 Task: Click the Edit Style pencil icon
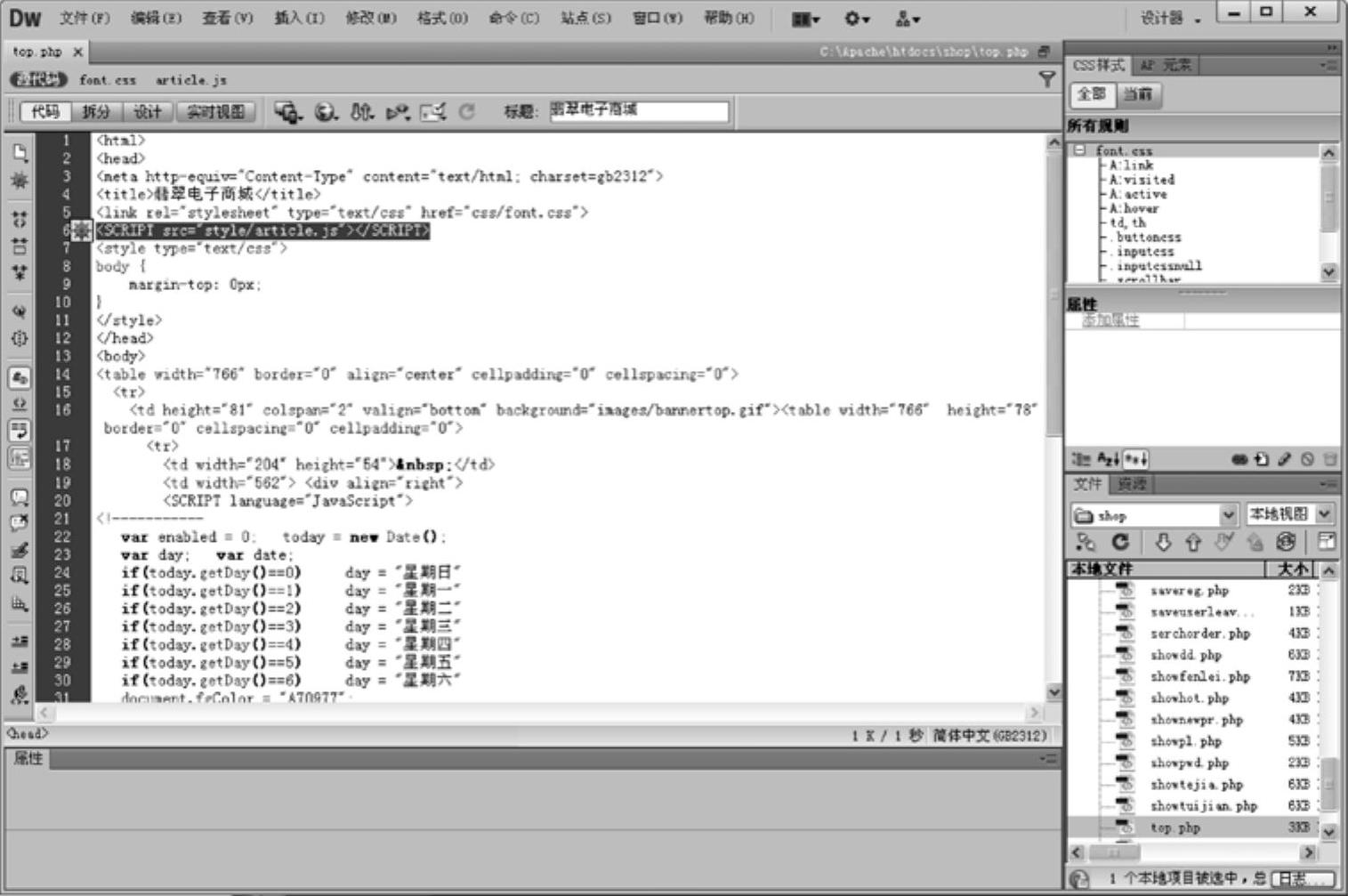pos(1284,459)
